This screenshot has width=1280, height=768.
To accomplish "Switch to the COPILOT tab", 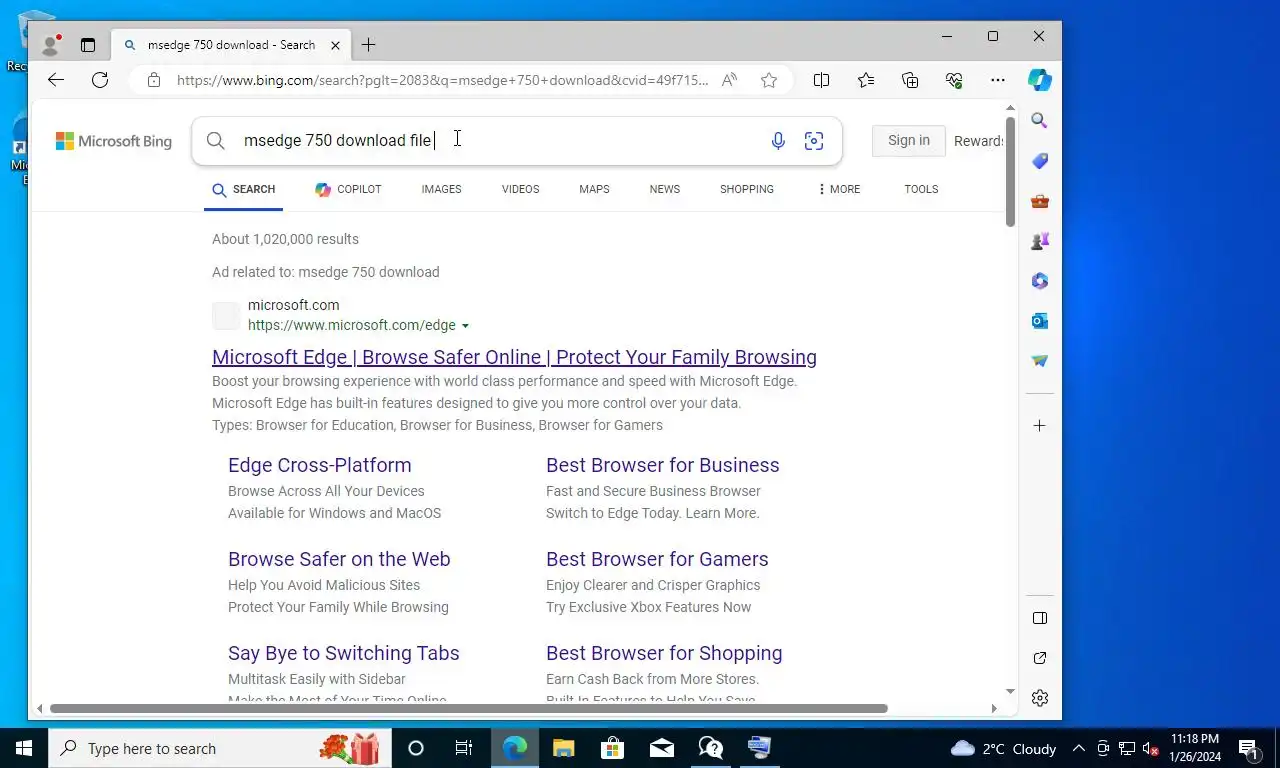I will pos(348,189).
